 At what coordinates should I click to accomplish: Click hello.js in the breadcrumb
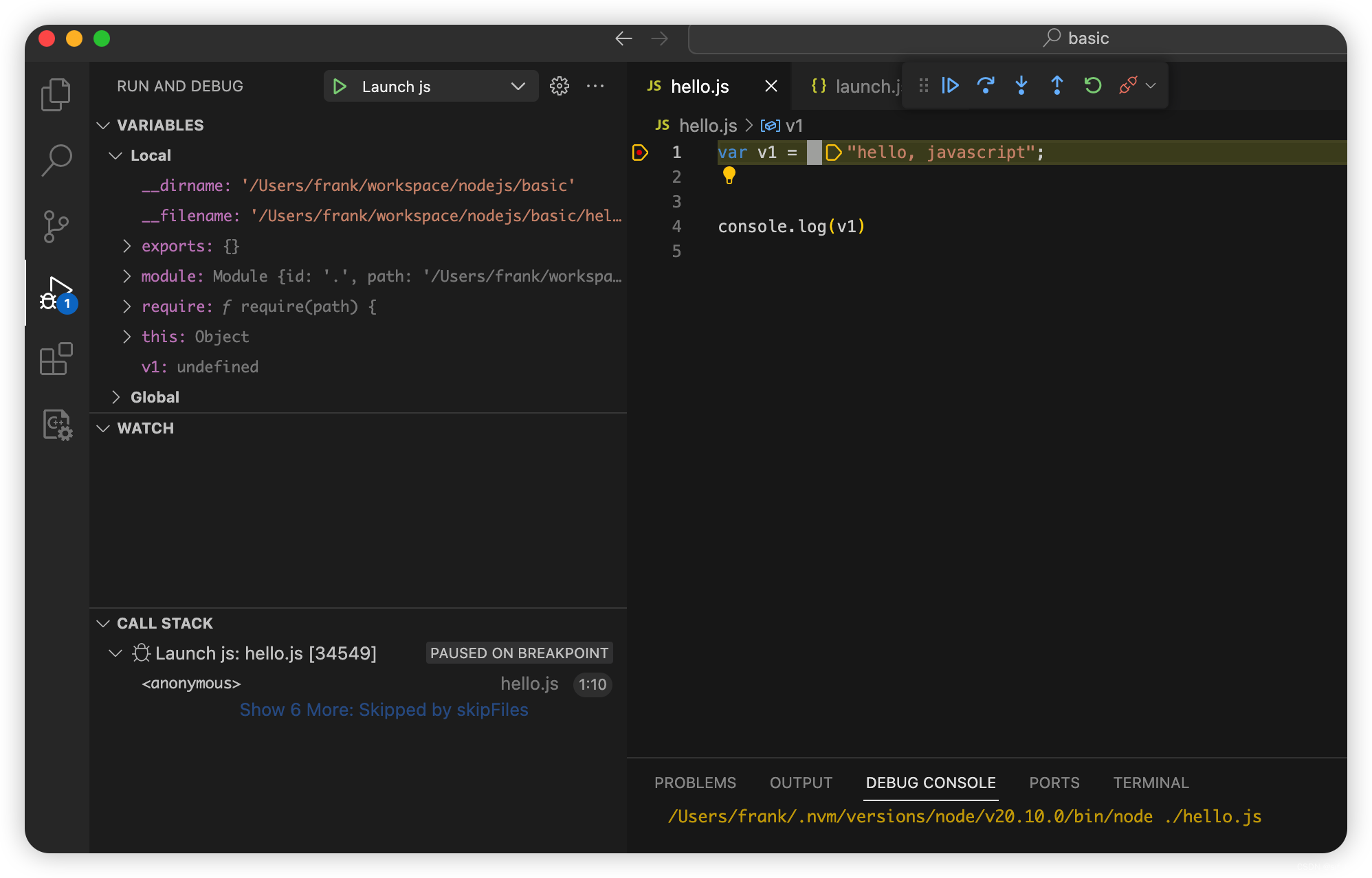[x=708, y=126]
